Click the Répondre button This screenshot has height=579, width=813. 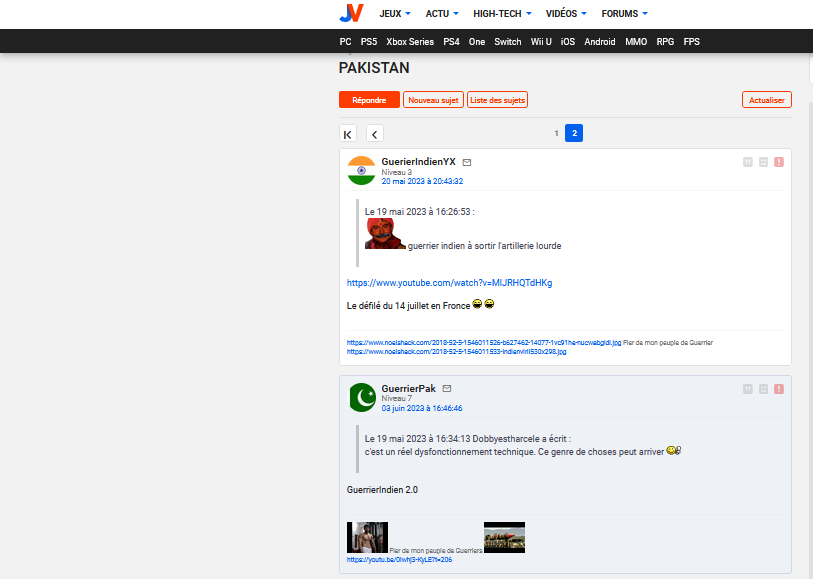[369, 100]
